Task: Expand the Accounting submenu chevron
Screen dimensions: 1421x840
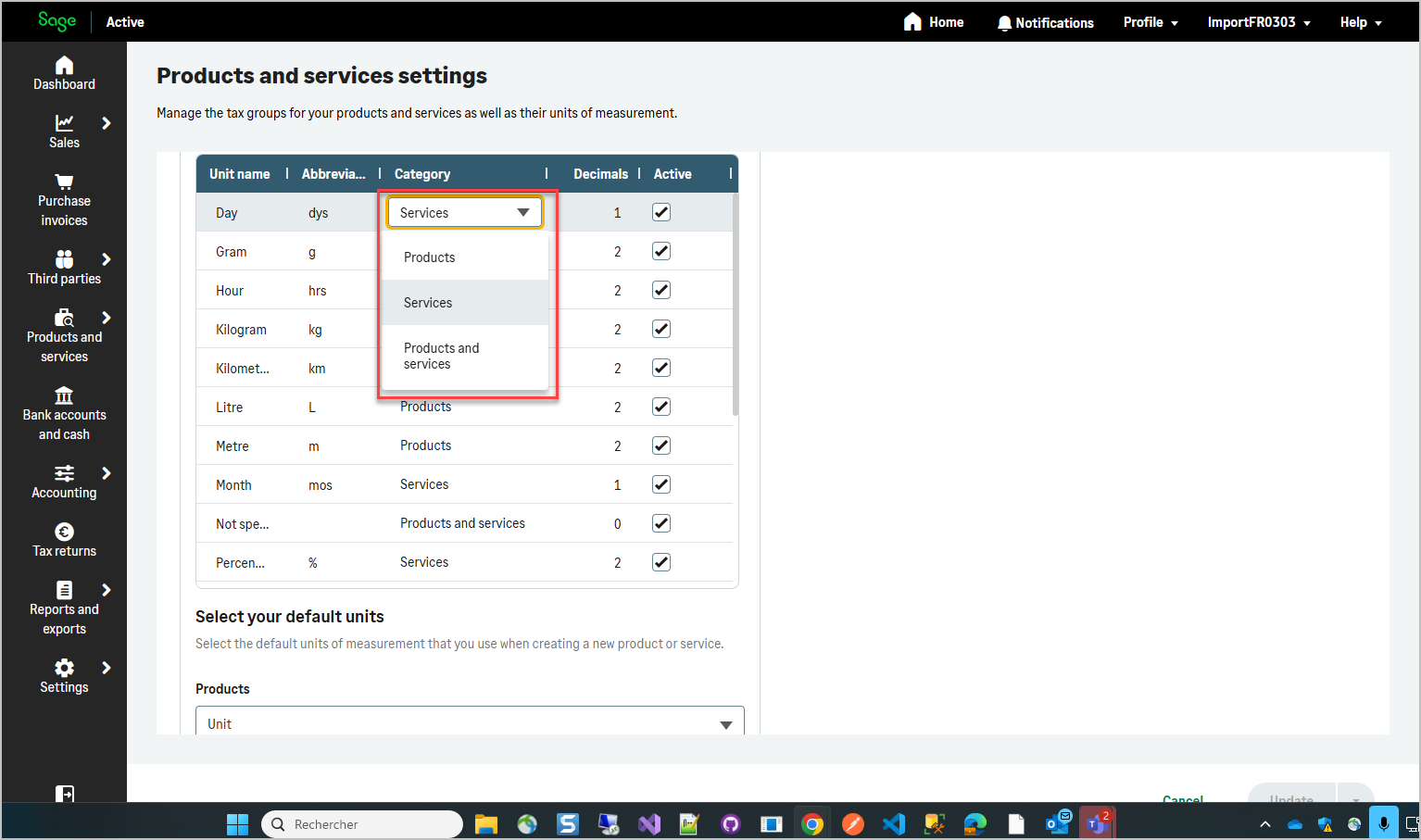Action: pyautogui.click(x=107, y=473)
